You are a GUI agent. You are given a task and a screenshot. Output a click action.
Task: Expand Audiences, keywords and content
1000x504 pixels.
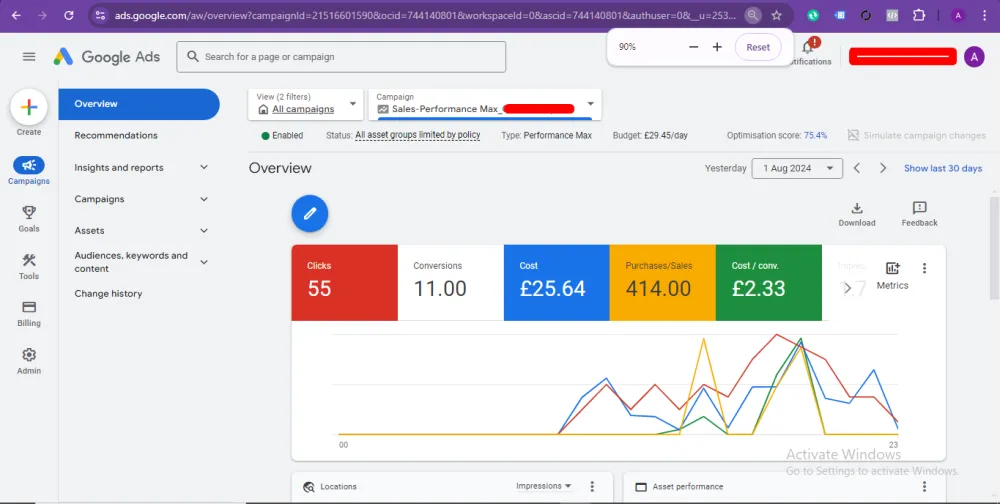(203, 262)
